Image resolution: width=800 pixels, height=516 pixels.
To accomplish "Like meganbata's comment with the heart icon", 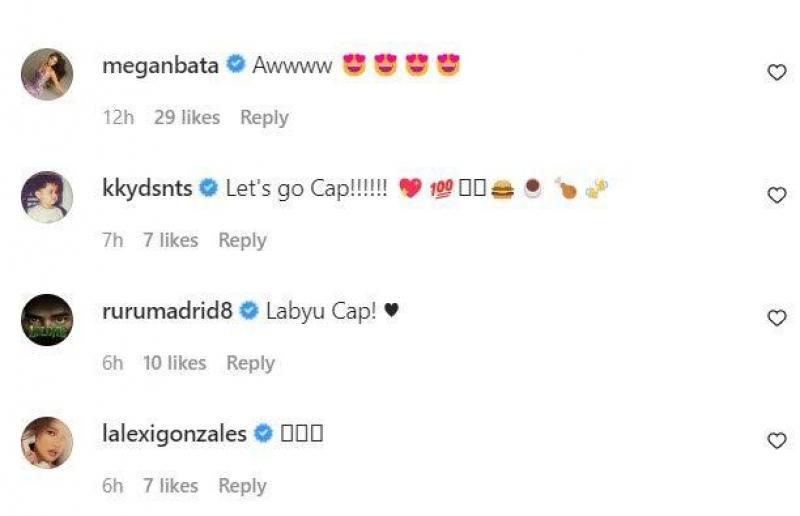I will point(777,72).
